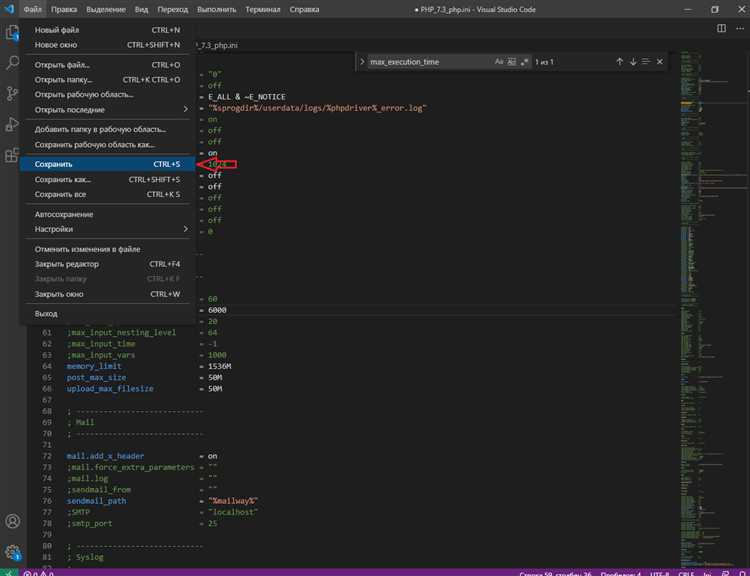Open editor More Actions ellipsis
Viewport: 750px width, 576px height.
(x=740, y=29)
